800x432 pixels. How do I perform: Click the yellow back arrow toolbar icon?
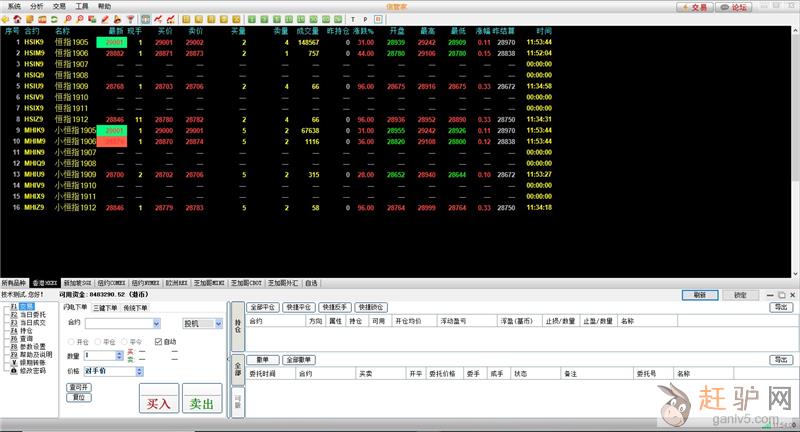[x=7, y=19]
